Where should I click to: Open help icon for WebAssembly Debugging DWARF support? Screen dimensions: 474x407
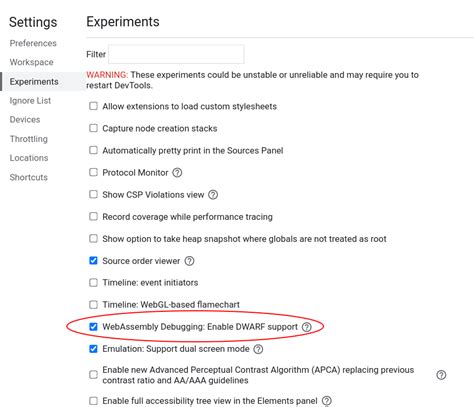coord(307,327)
